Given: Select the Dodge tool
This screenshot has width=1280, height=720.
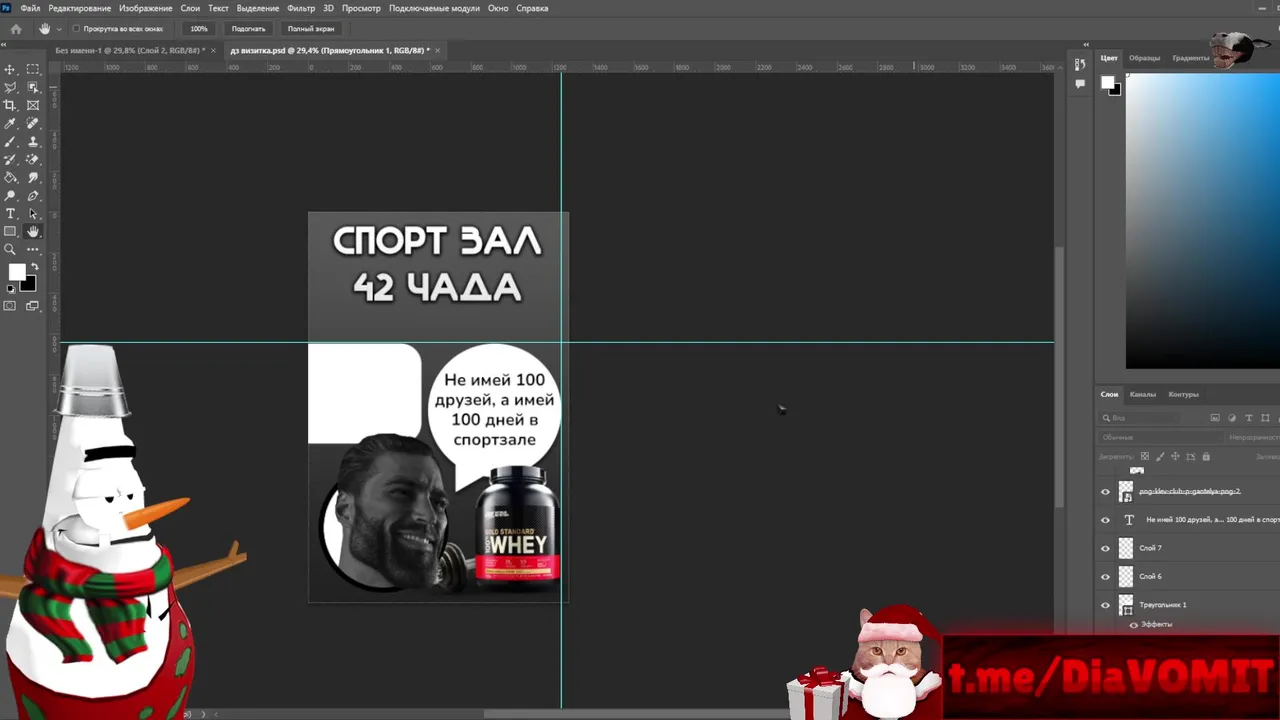Looking at the screenshot, I should (10, 195).
